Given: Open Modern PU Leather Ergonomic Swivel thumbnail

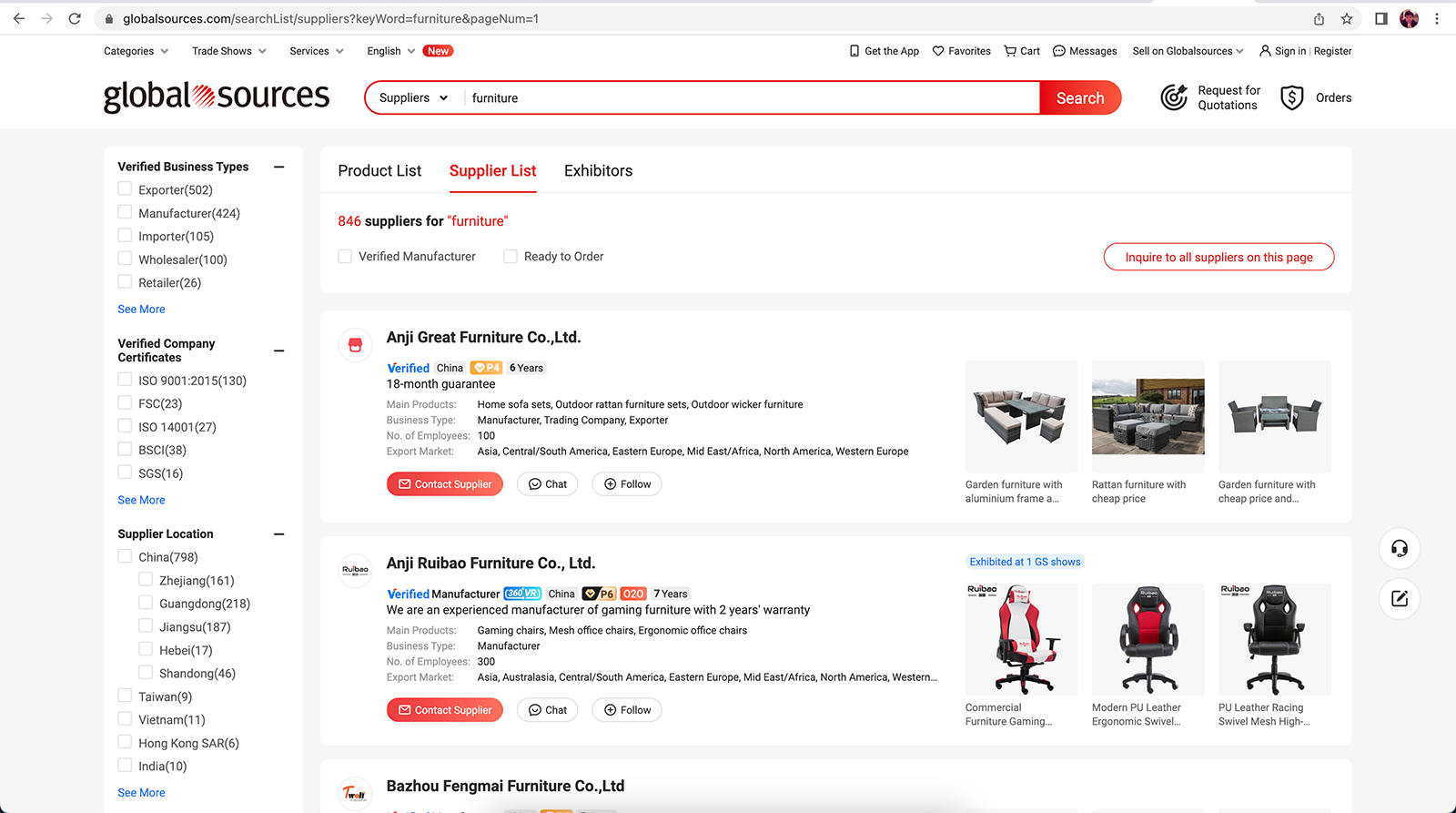Looking at the screenshot, I should point(1148,640).
